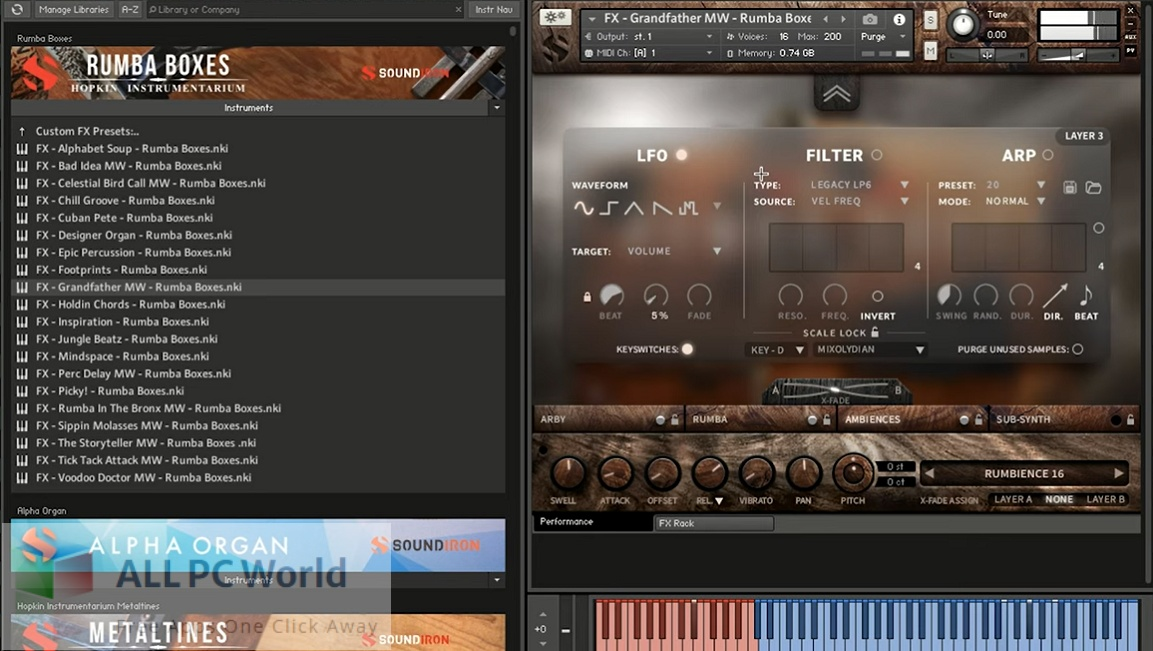Expand the LFO Target Volume dropdown
The height and width of the screenshot is (651, 1153).
coord(716,251)
